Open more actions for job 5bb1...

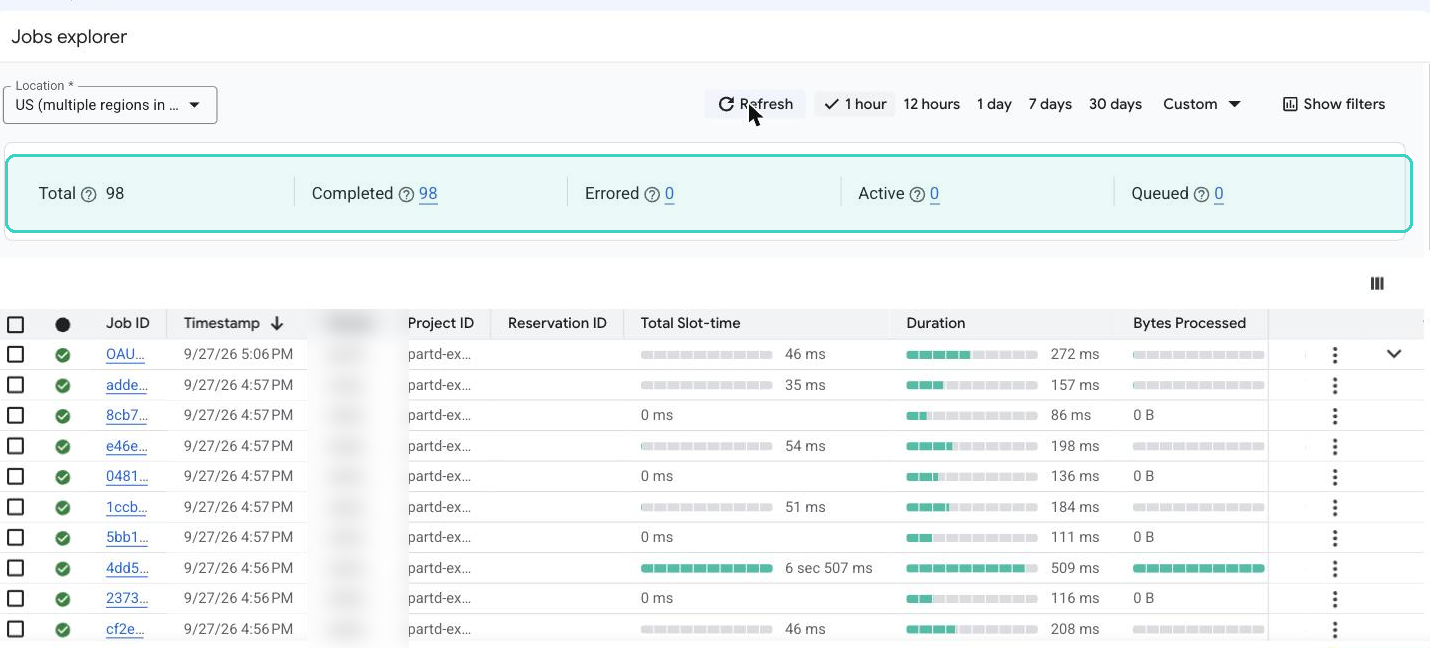[1334, 538]
